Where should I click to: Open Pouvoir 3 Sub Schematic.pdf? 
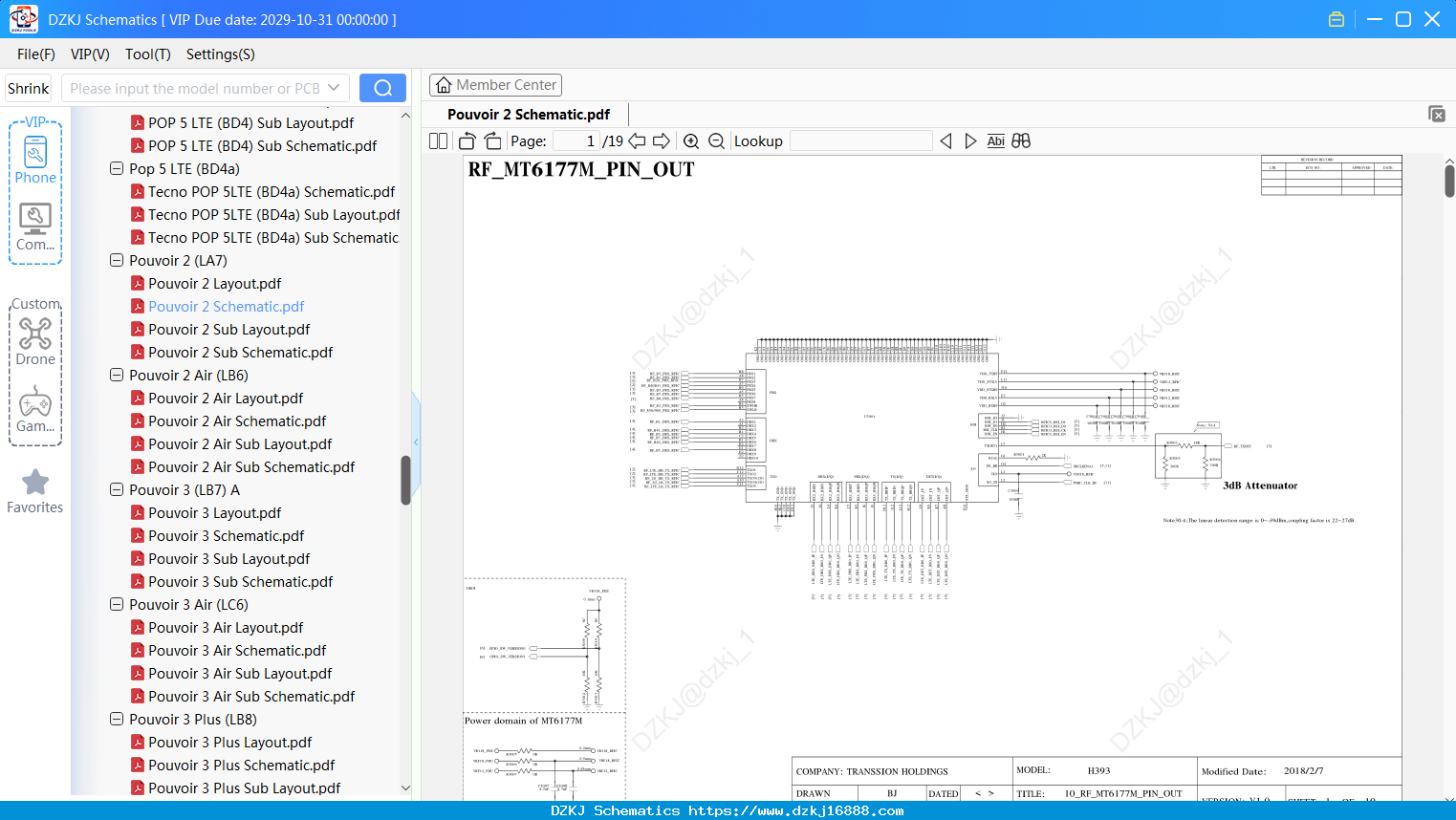coord(240,582)
